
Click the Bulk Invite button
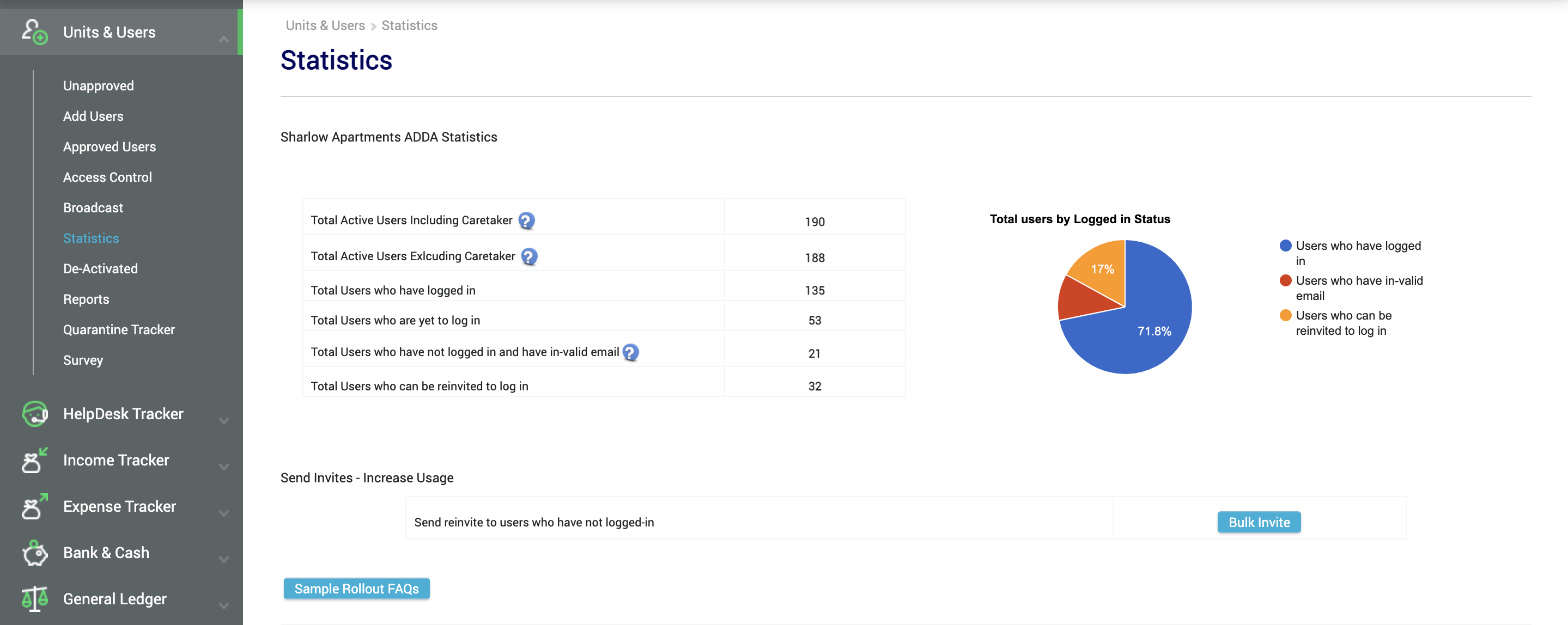tap(1259, 522)
